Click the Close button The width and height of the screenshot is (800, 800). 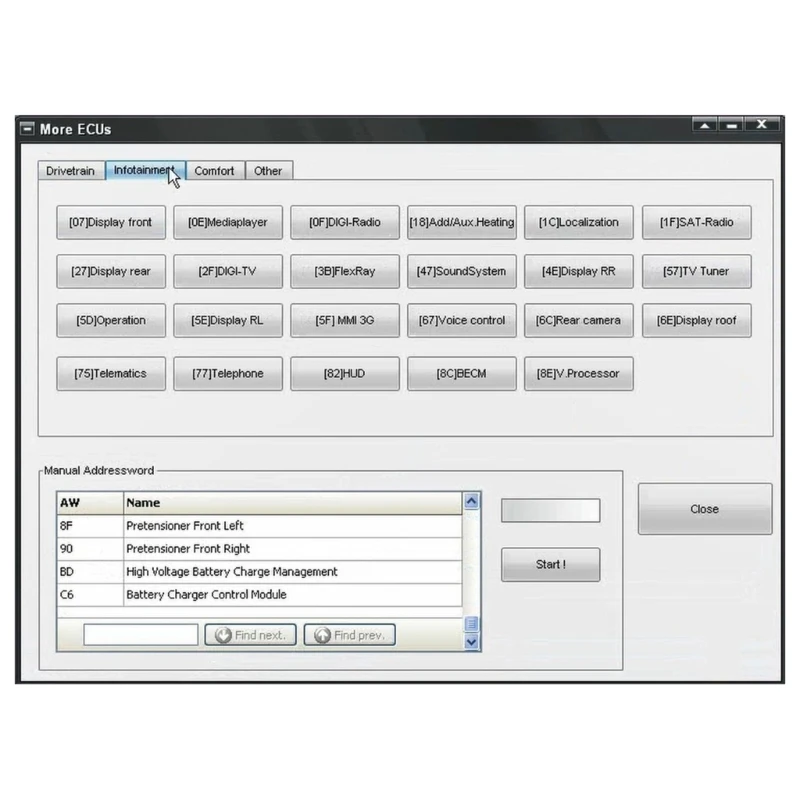705,509
